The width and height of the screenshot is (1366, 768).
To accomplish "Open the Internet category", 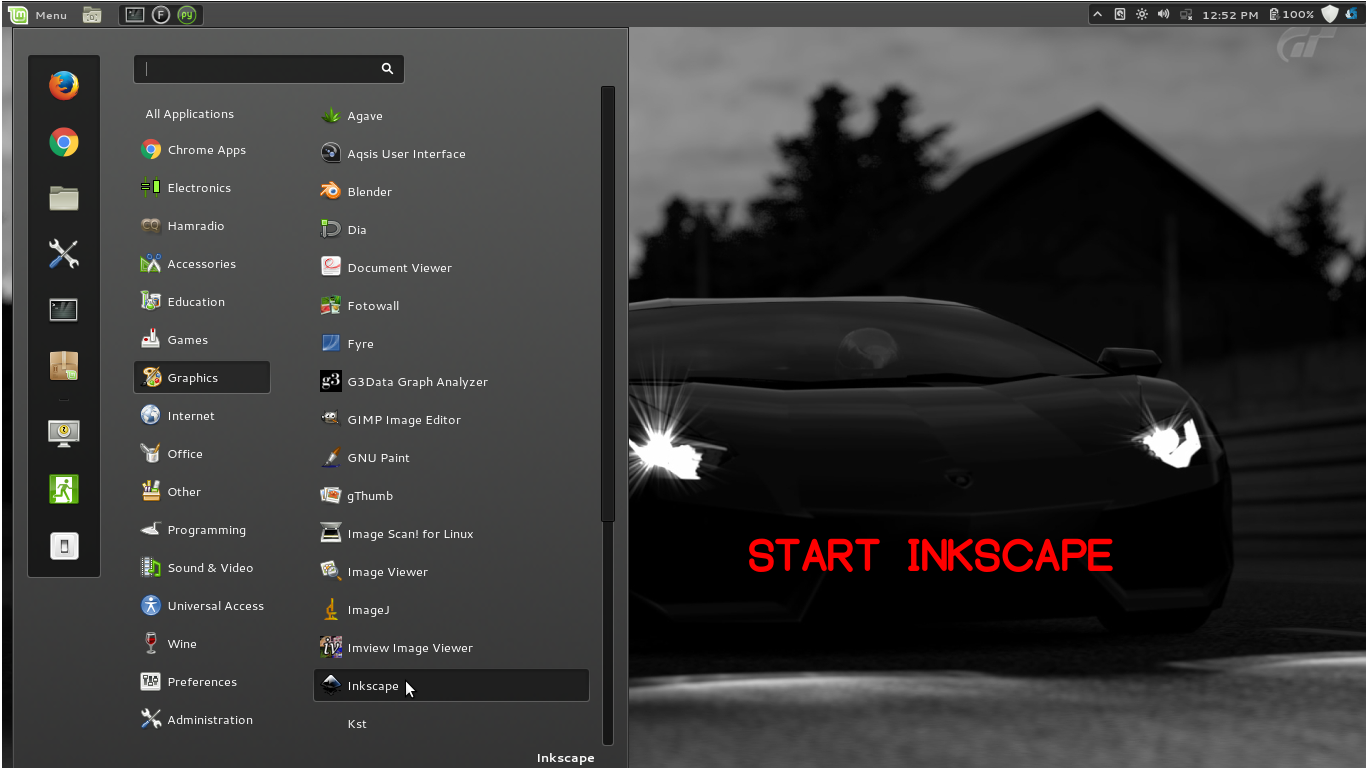I will (x=202, y=416).
